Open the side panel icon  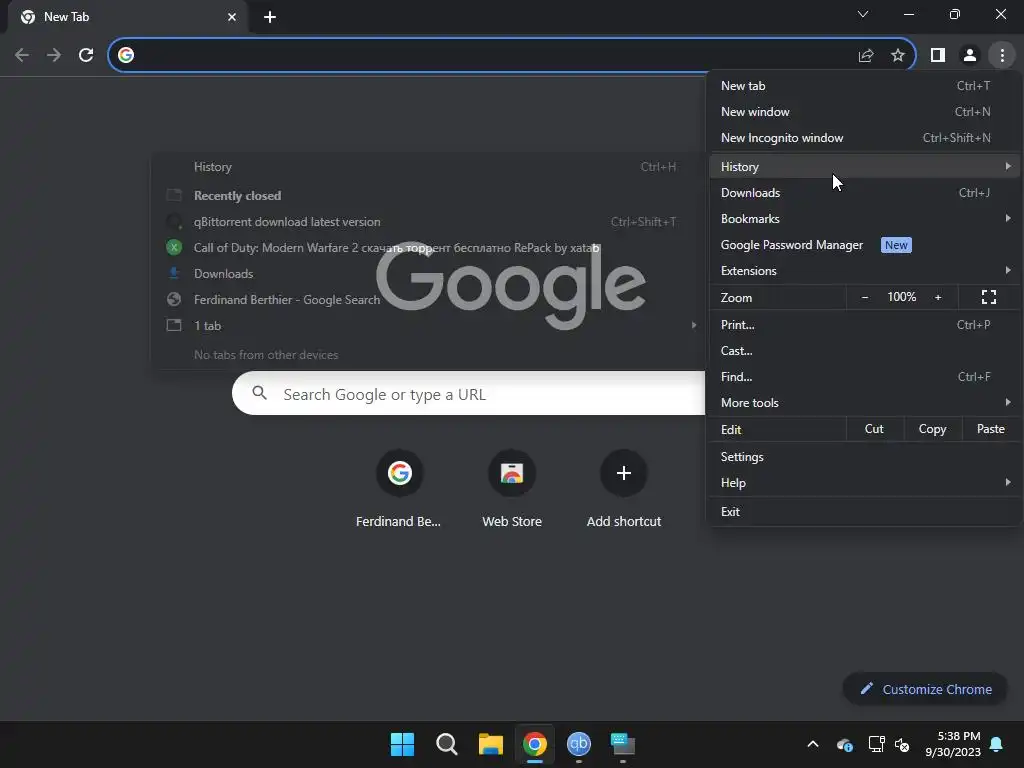(x=938, y=55)
